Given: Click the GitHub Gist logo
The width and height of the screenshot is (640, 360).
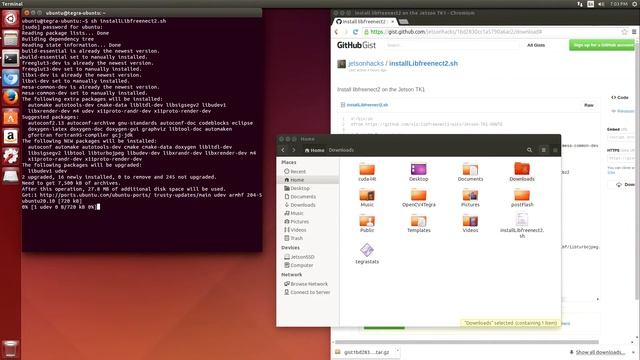Looking at the screenshot, I should (356, 45).
